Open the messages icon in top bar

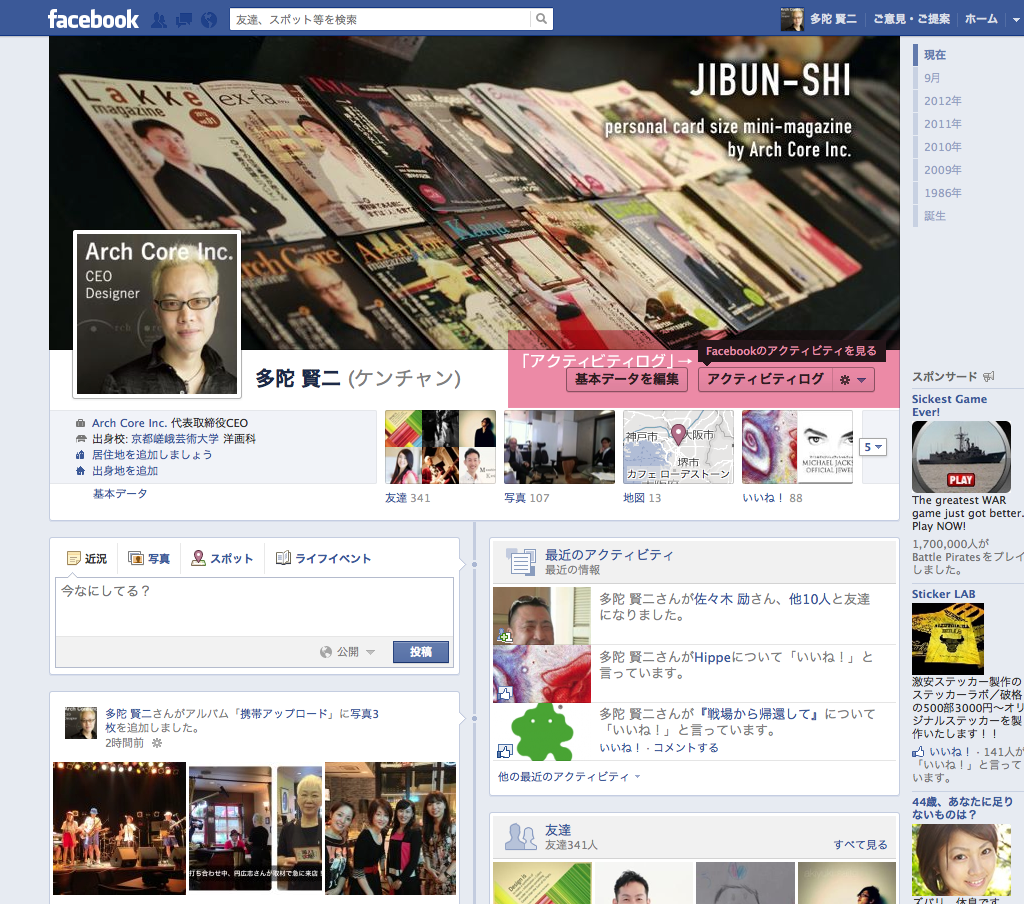[184, 20]
